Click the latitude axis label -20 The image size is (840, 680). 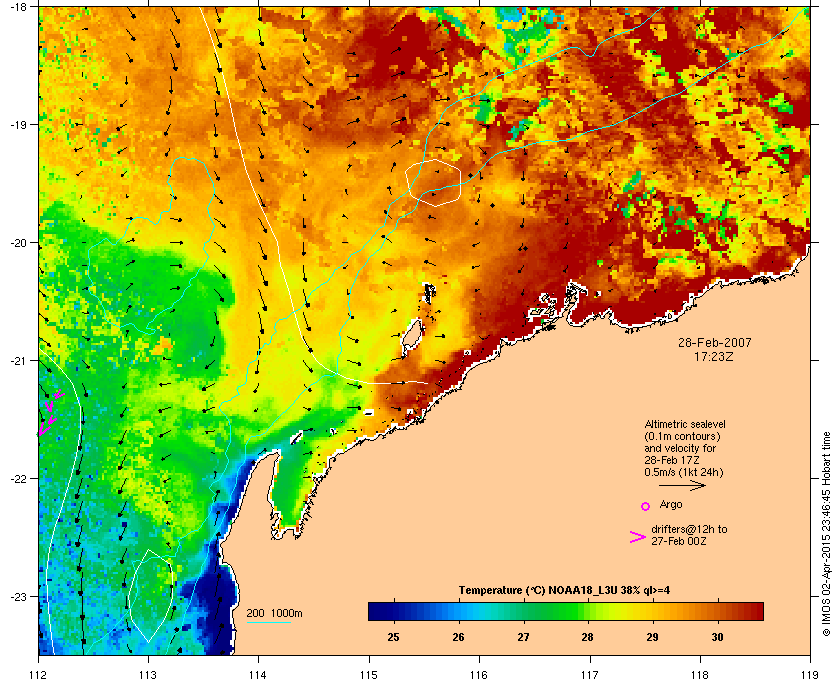click(18, 242)
